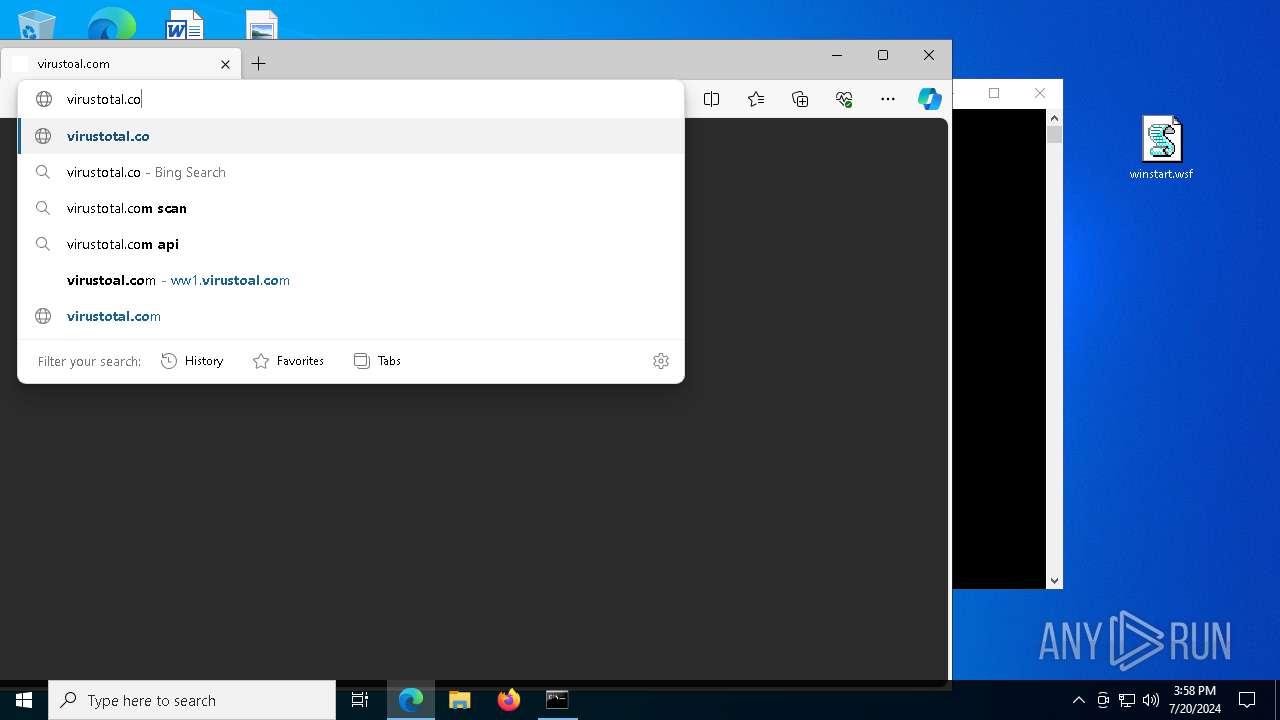
Task: Open winstart.wsf desktop file
Action: [x=1161, y=148]
